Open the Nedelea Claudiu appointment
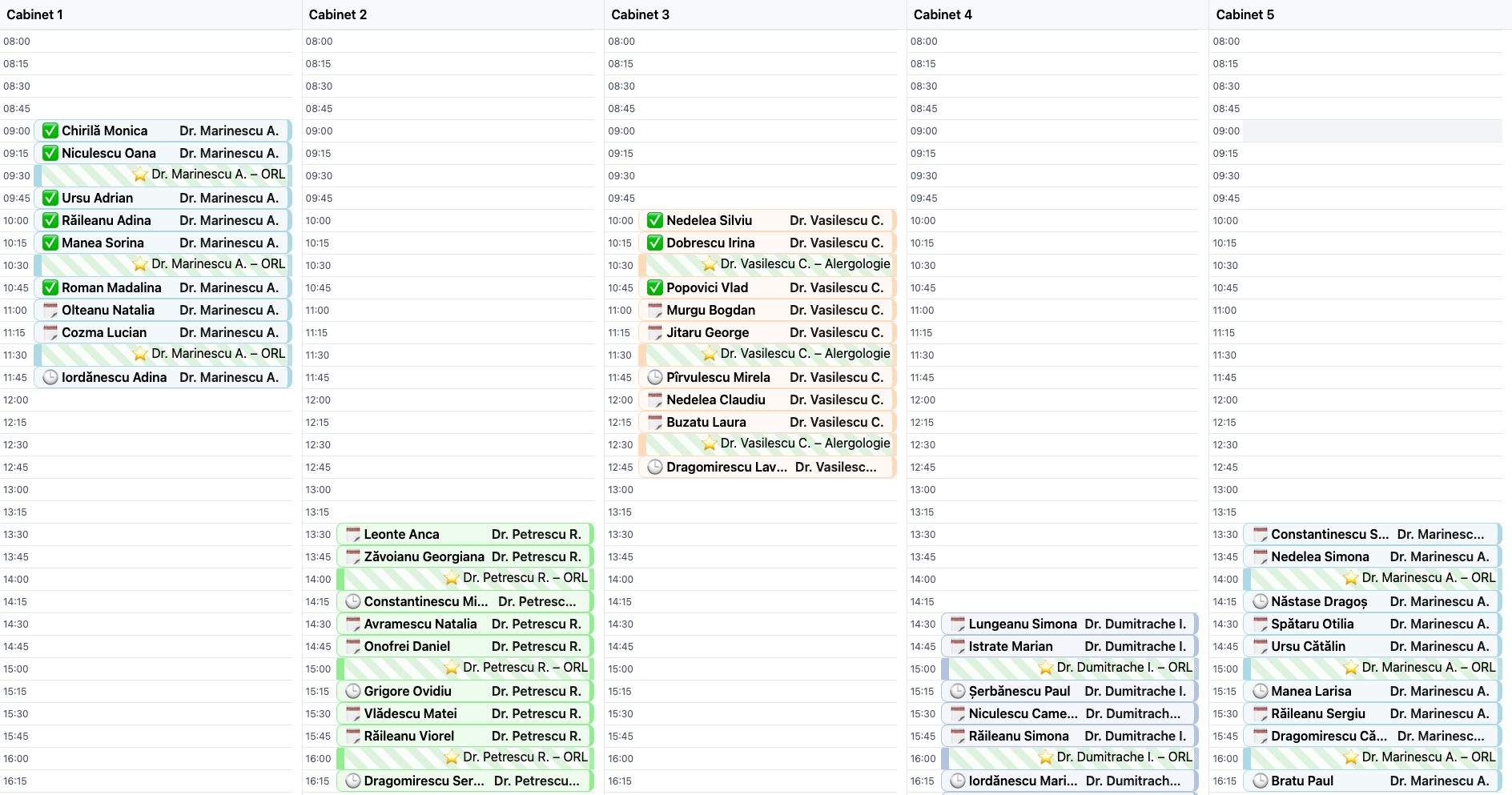The height and width of the screenshot is (795, 1512). (767, 400)
